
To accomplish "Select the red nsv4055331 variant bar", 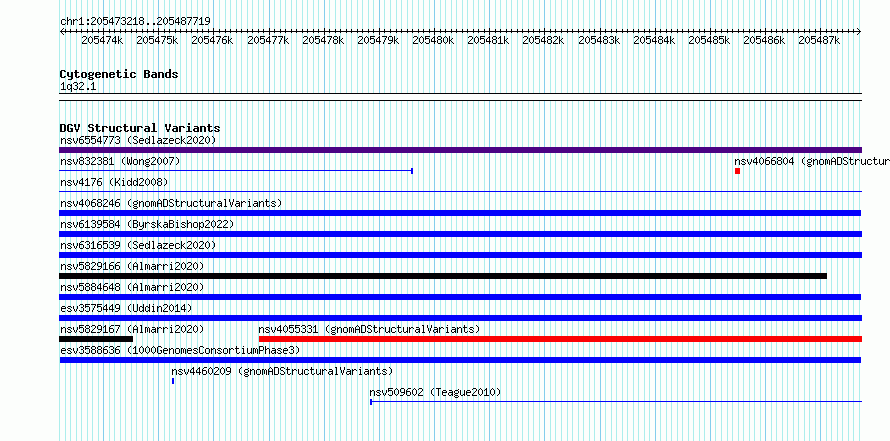I will (560, 339).
